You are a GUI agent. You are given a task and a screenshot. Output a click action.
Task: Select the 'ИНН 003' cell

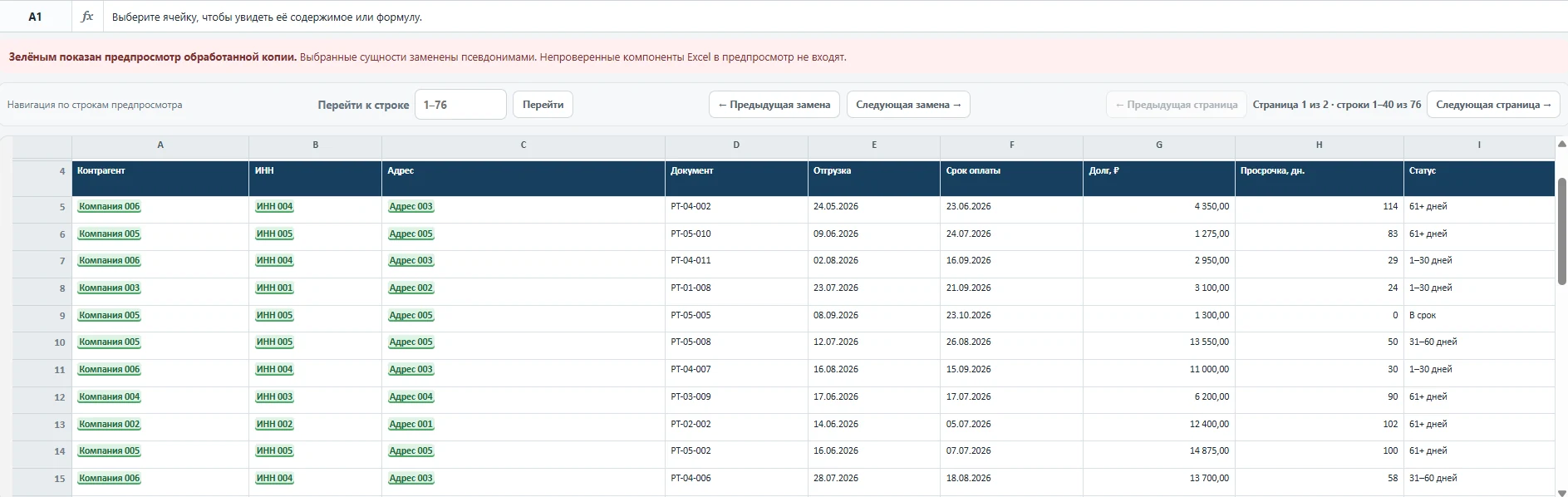click(274, 397)
